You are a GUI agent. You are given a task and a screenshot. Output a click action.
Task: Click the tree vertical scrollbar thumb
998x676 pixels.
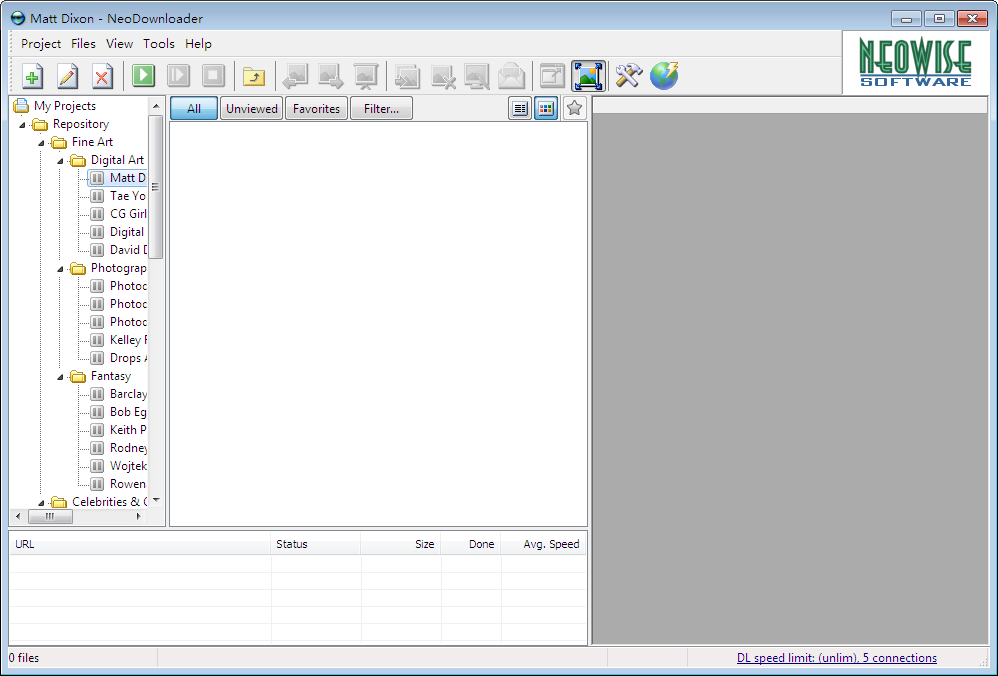pos(156,187)
